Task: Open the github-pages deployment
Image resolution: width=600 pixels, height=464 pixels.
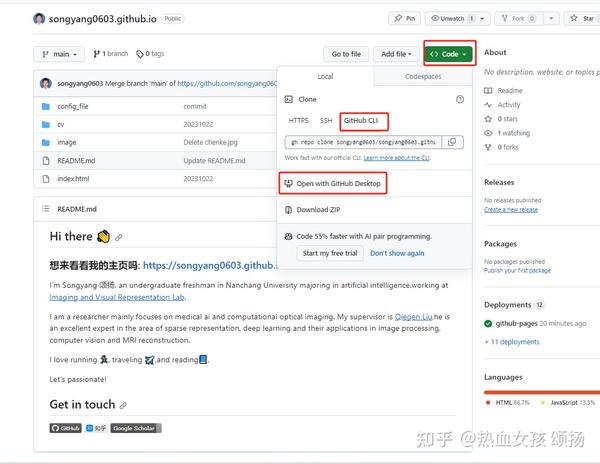Action: pyautogui.click(x=517, y=324)
